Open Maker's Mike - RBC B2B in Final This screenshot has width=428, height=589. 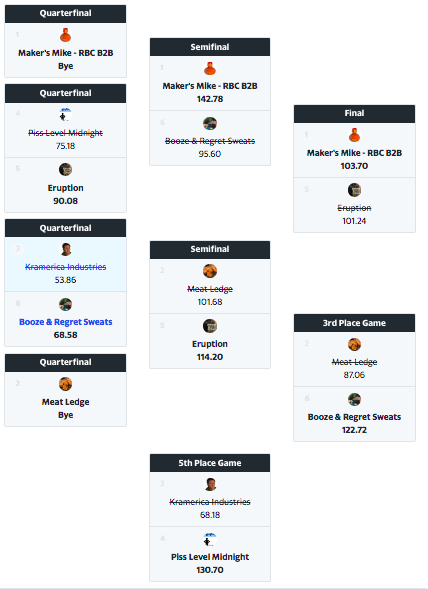(x=354, y=153)
